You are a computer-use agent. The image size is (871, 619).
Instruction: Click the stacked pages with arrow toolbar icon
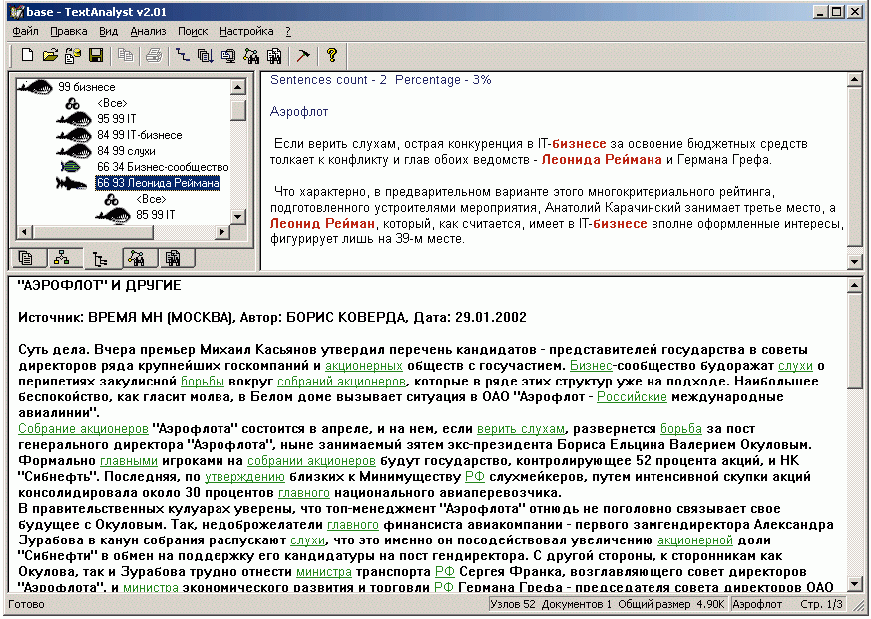pos(206,55)
